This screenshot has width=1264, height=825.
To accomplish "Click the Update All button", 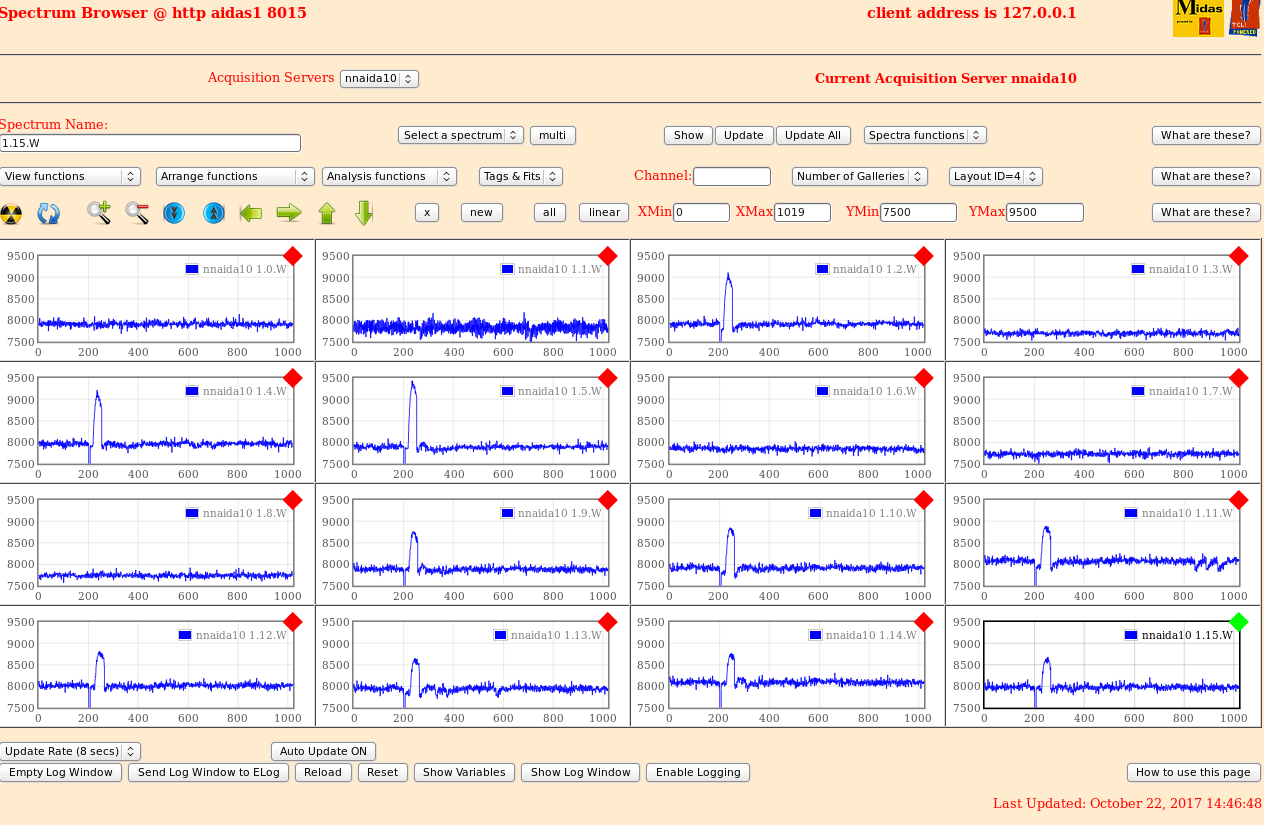I will (x=813, y=135).
